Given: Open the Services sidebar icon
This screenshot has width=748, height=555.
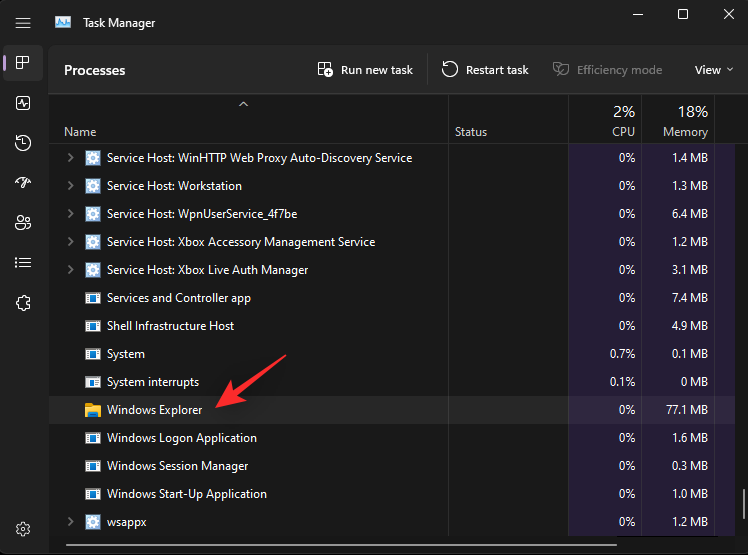Looking at the screenshot, I should click(x=23, y=303).
